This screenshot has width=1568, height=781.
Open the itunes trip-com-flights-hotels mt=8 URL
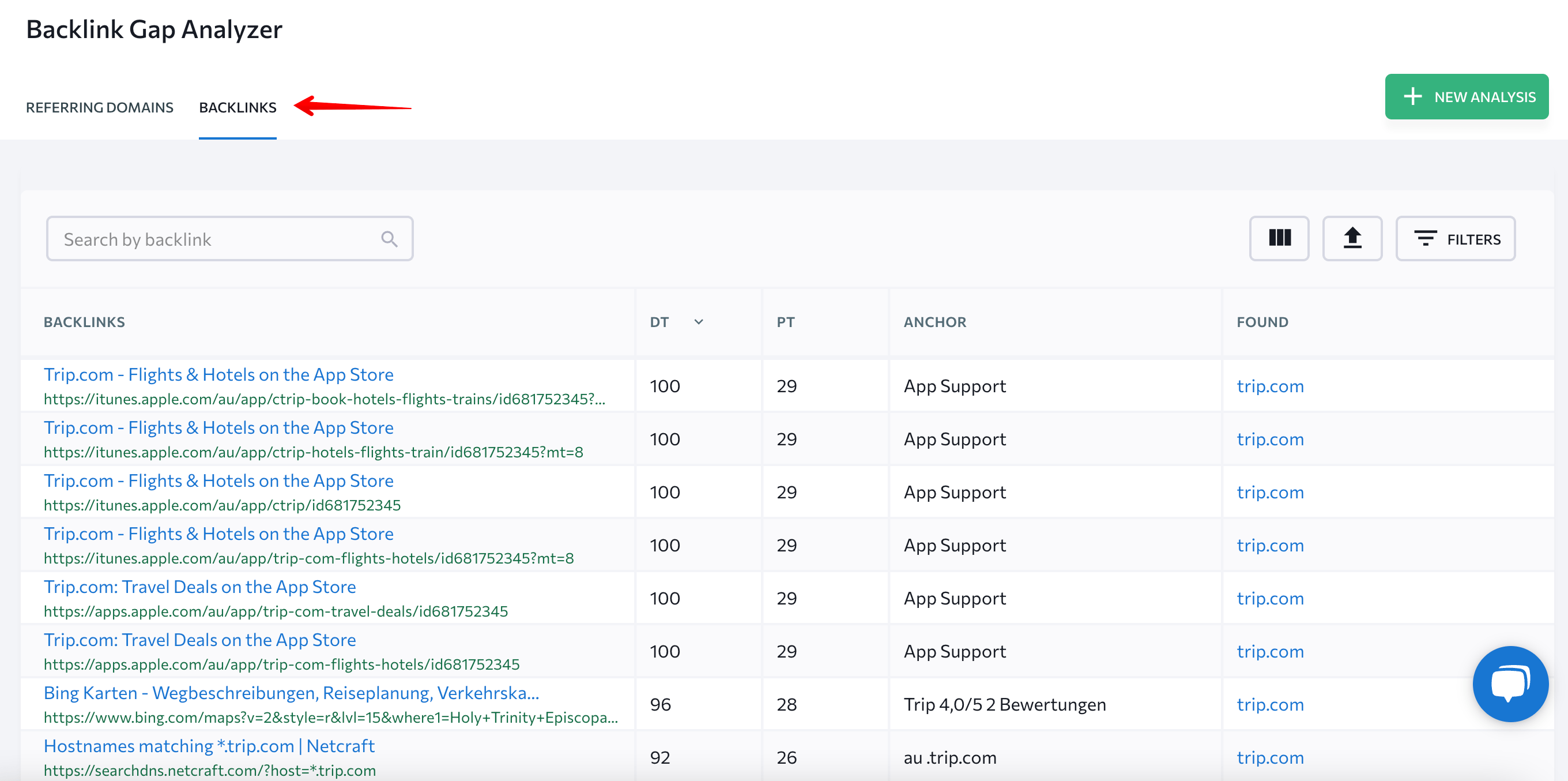308,558
